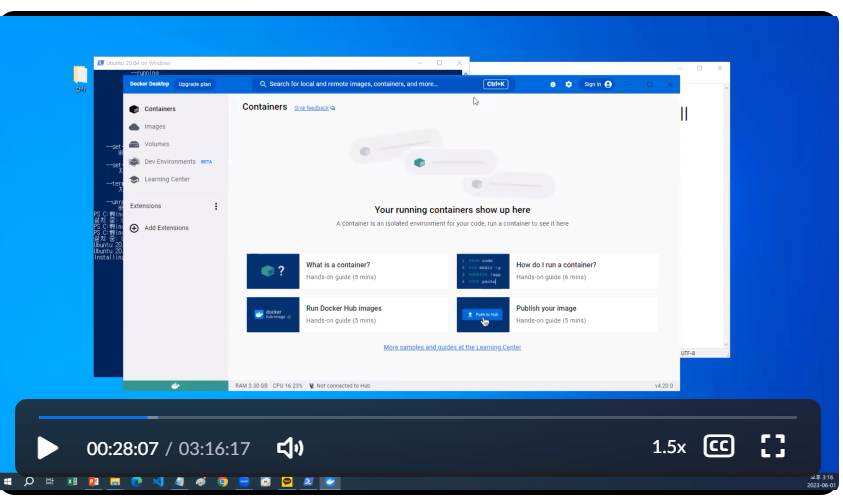Click the Containers cube icon
This screenshot has width=843, height=496.
134,109
